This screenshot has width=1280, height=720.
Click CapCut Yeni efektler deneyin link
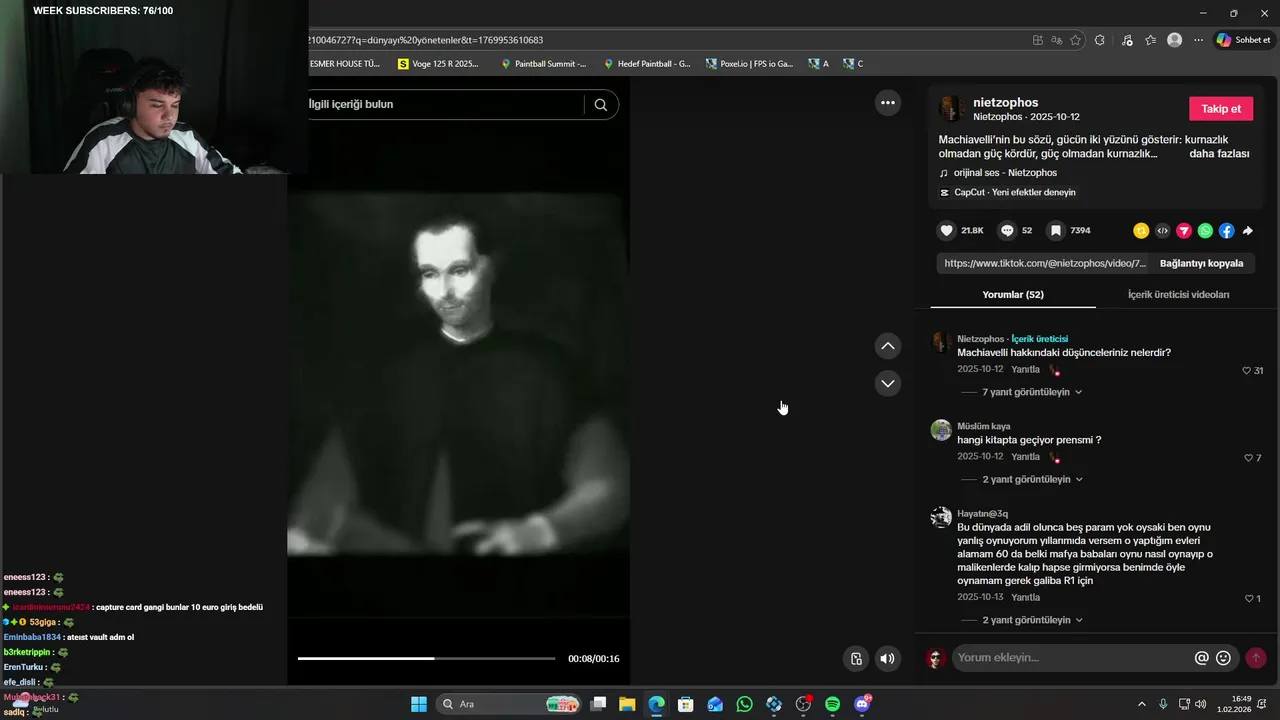pos(1015,192)
